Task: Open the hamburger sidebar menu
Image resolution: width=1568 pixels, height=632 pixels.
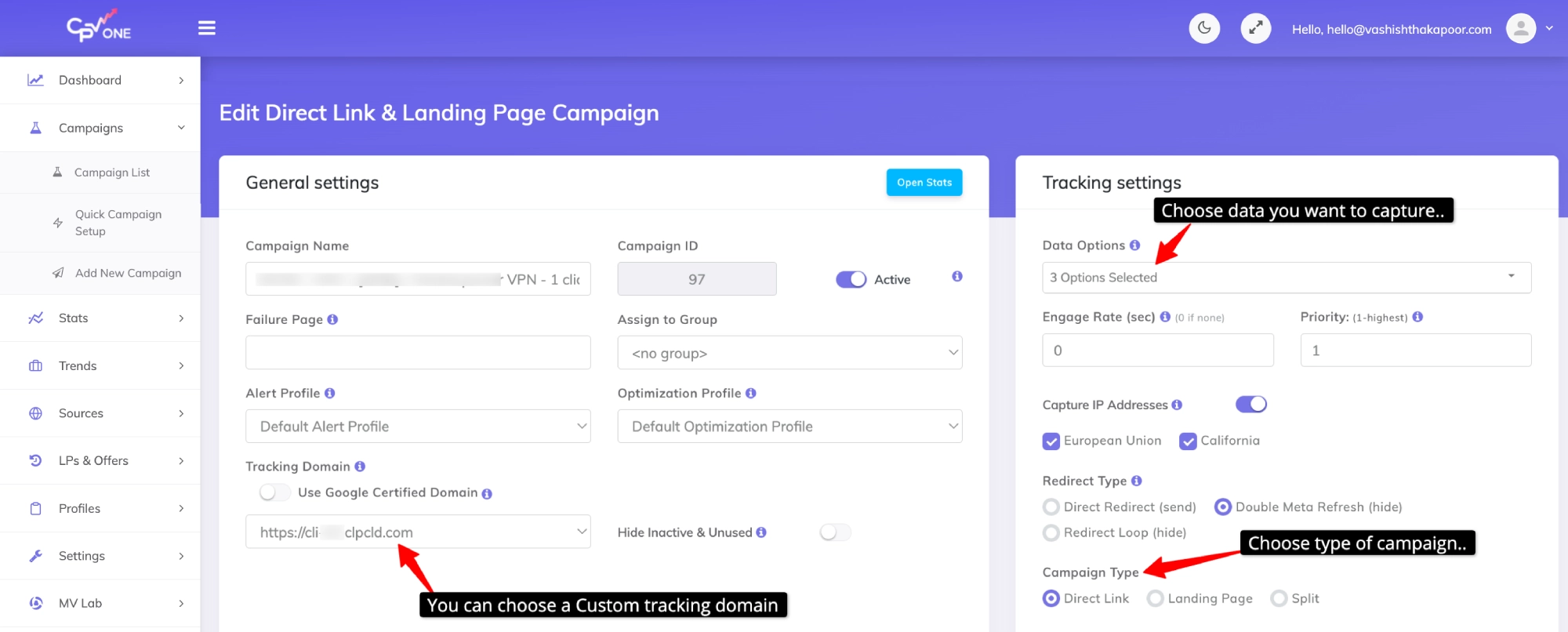Action: (x=207, y=28)
